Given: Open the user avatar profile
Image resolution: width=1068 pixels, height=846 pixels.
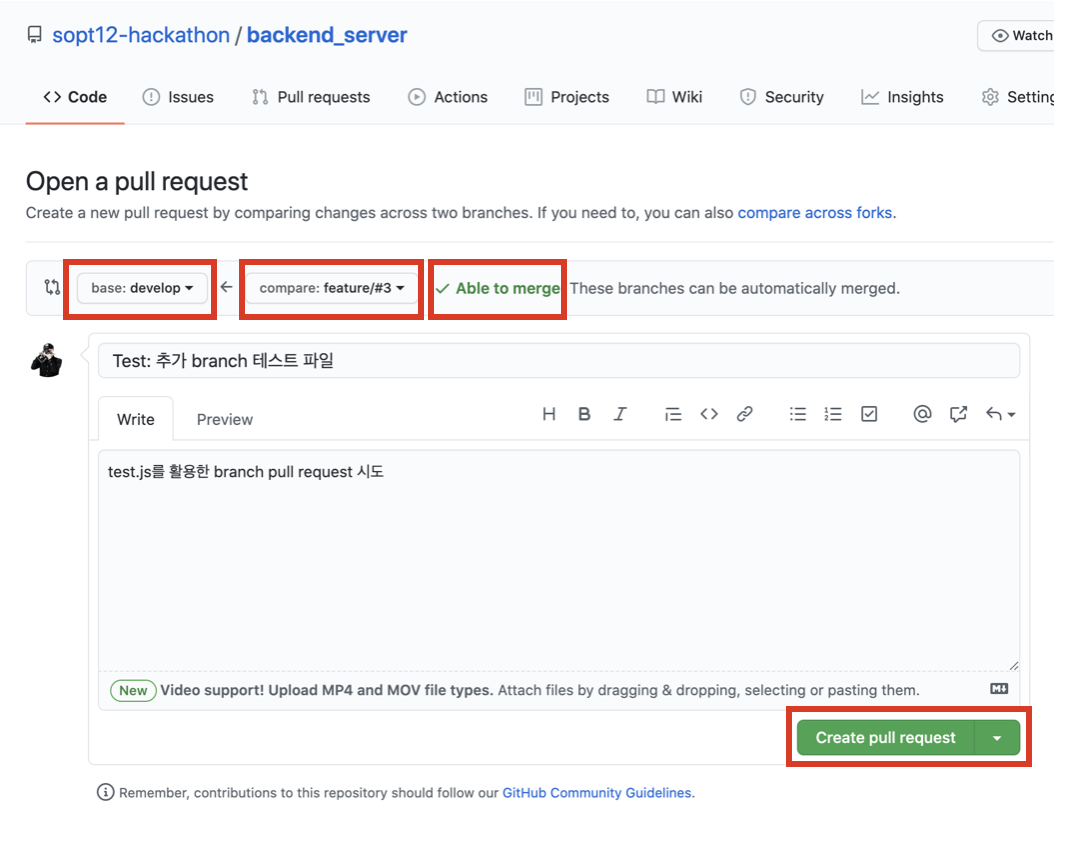Looking at the screenshot, I should 47,360.
